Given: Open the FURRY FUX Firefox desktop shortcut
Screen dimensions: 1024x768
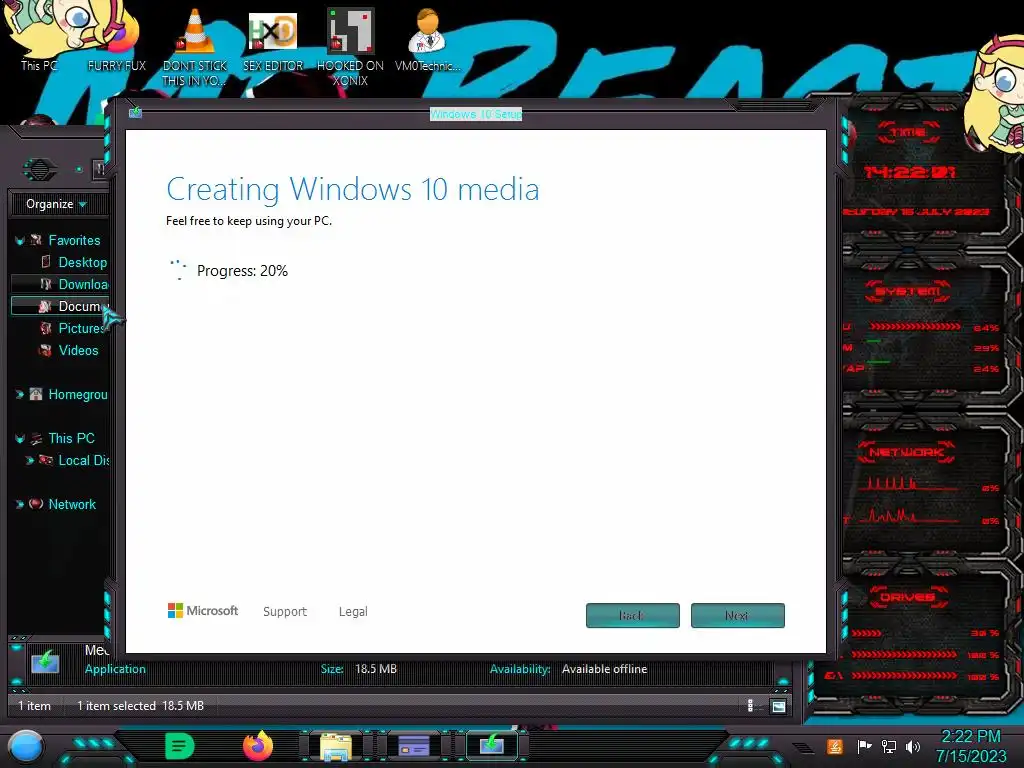Looking at the screenshot, I should point(116,36).
